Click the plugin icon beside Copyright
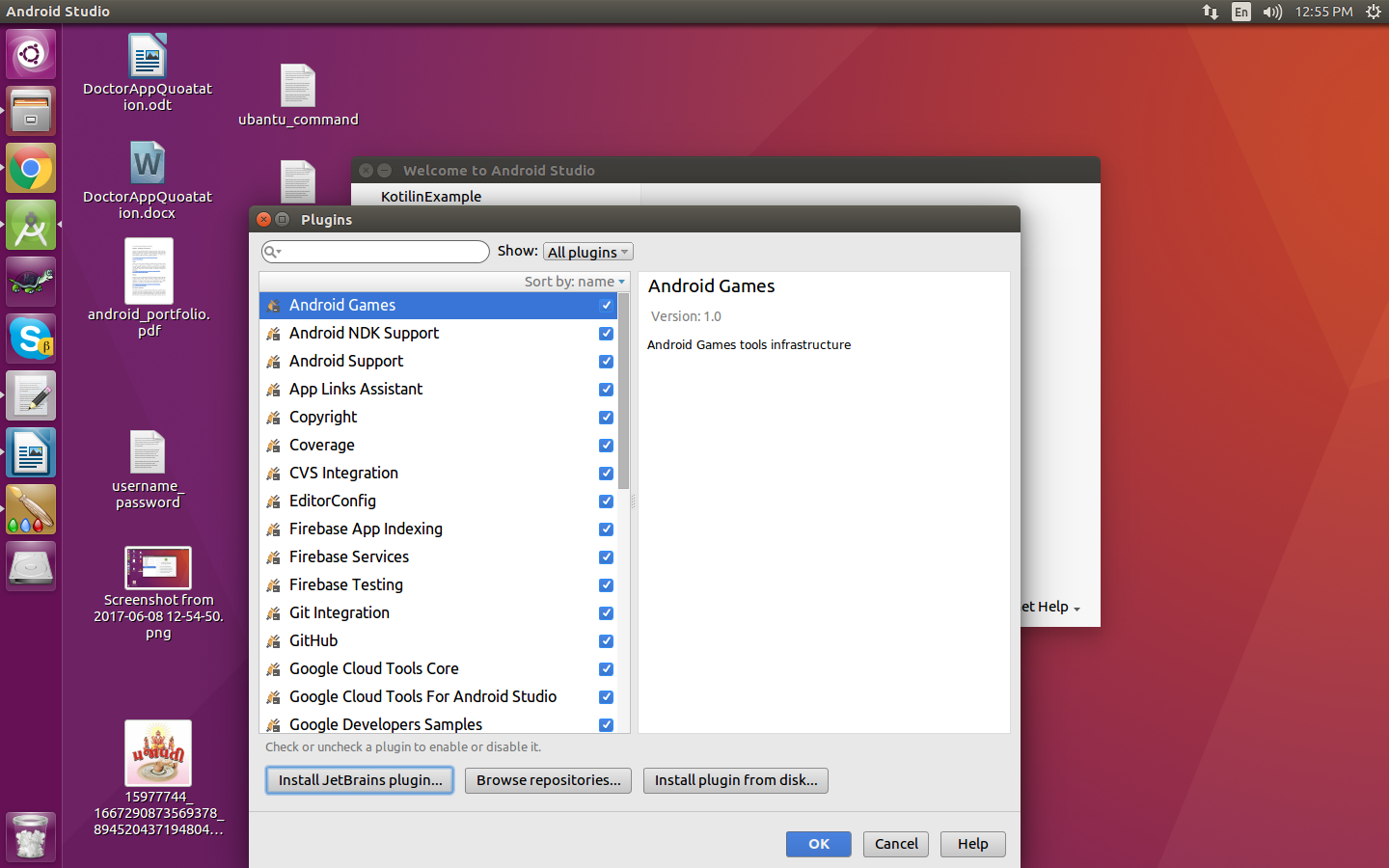The height and width of the screenshot is (868, 1389). (274, 418)
